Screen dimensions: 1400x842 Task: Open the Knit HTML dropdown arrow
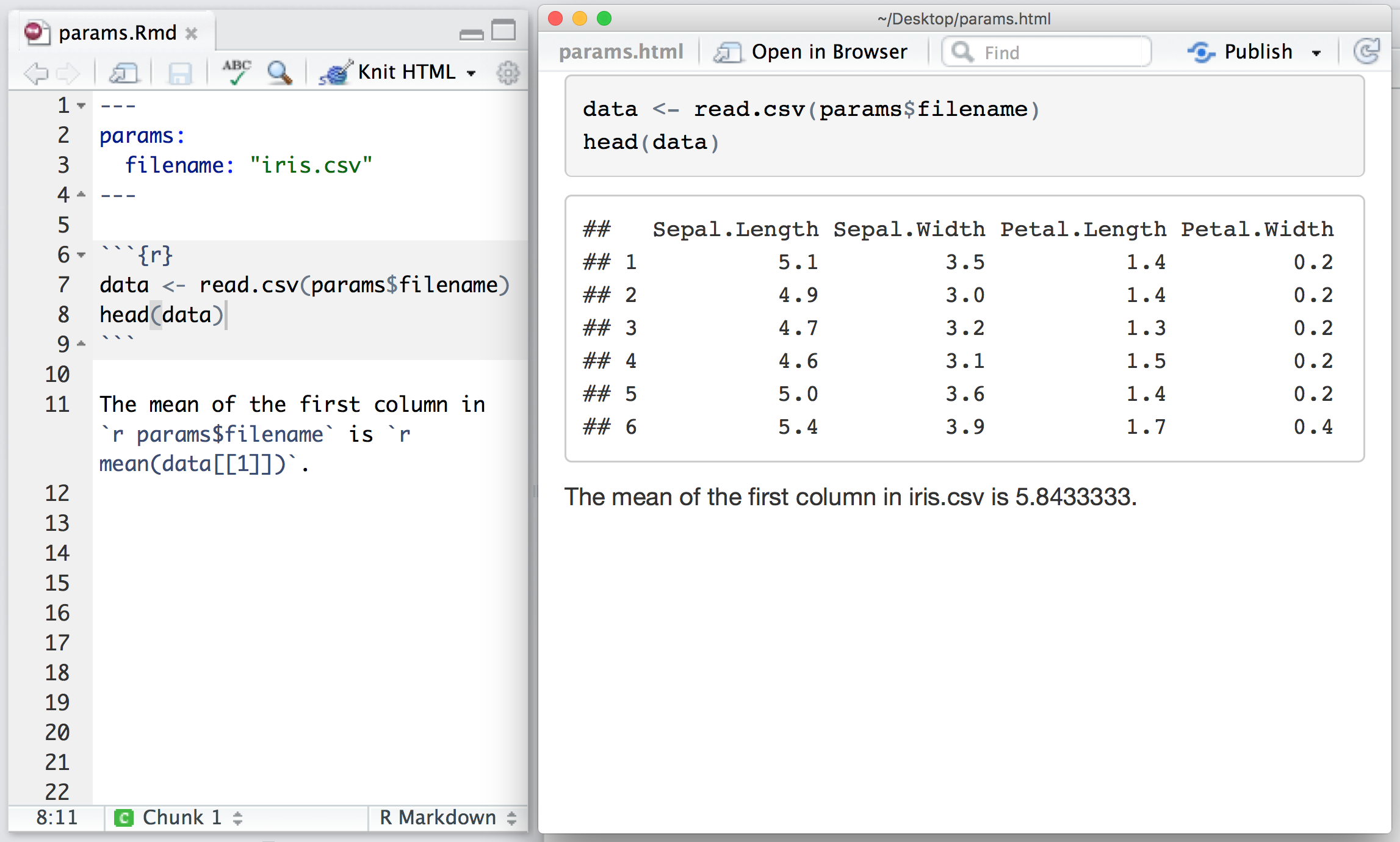pyautogui.click(x=448, y=72)
